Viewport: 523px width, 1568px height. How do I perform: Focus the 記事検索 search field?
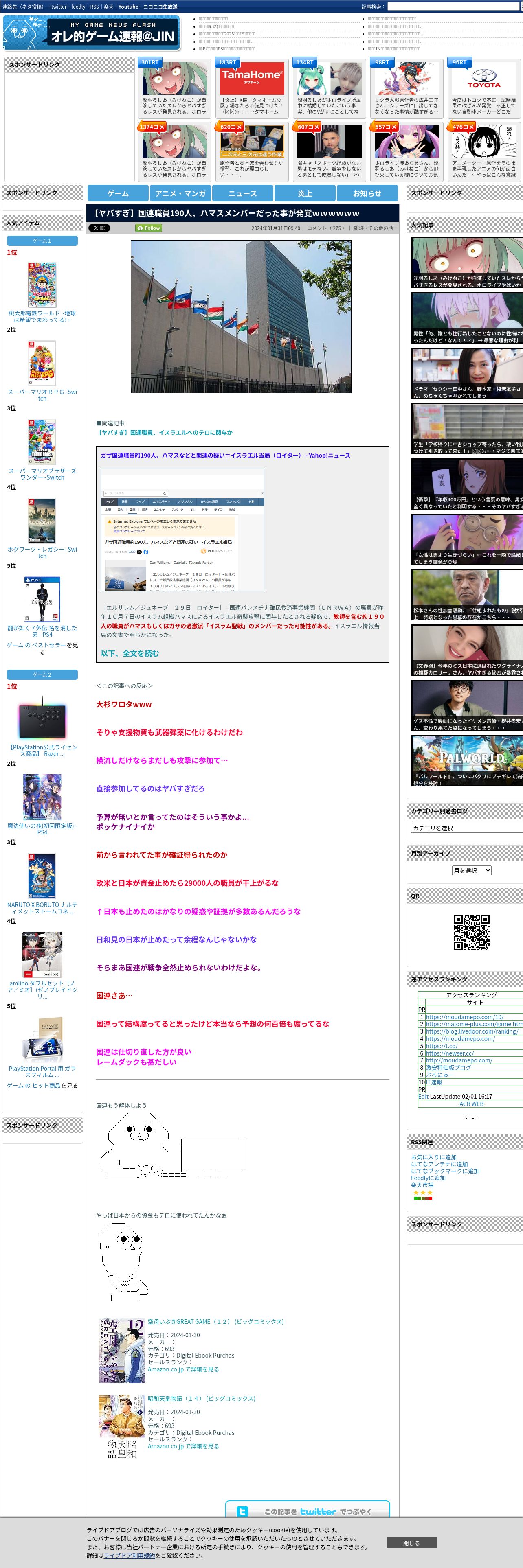(x=453, y=7)
